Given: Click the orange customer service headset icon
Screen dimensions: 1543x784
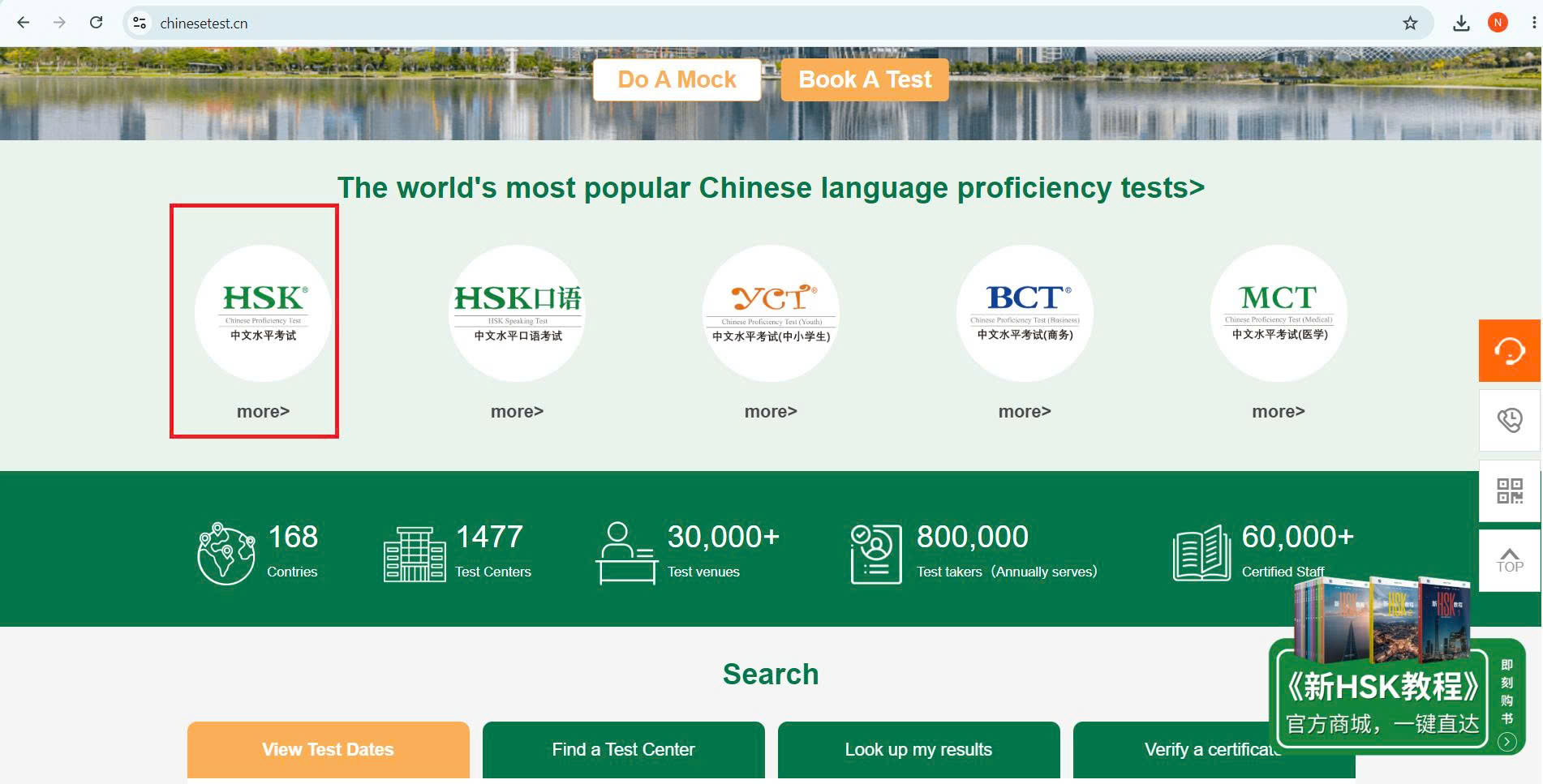Looking at the screenshot, I should coord(1509,350).
